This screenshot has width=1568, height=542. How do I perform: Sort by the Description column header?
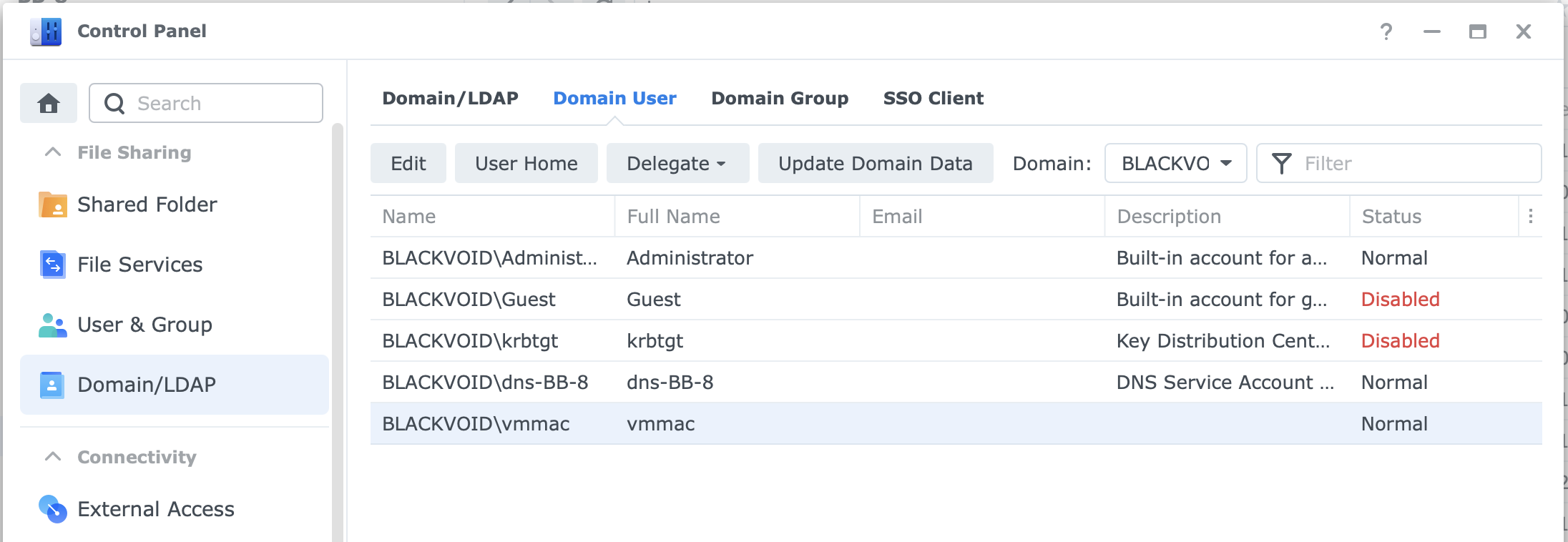tap(1227, 216)
